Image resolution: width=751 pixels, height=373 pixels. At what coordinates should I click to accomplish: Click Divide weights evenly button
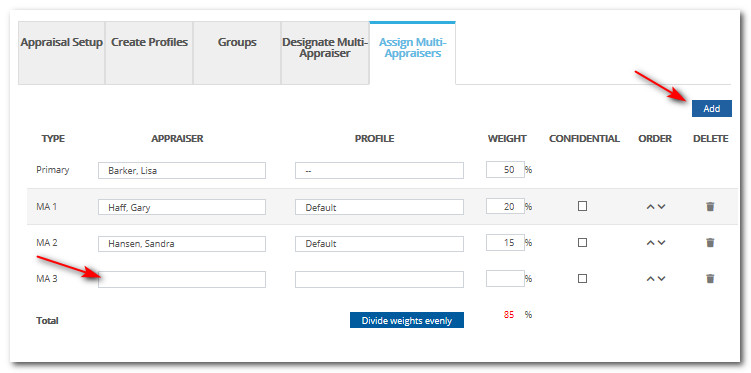point(407,320)
